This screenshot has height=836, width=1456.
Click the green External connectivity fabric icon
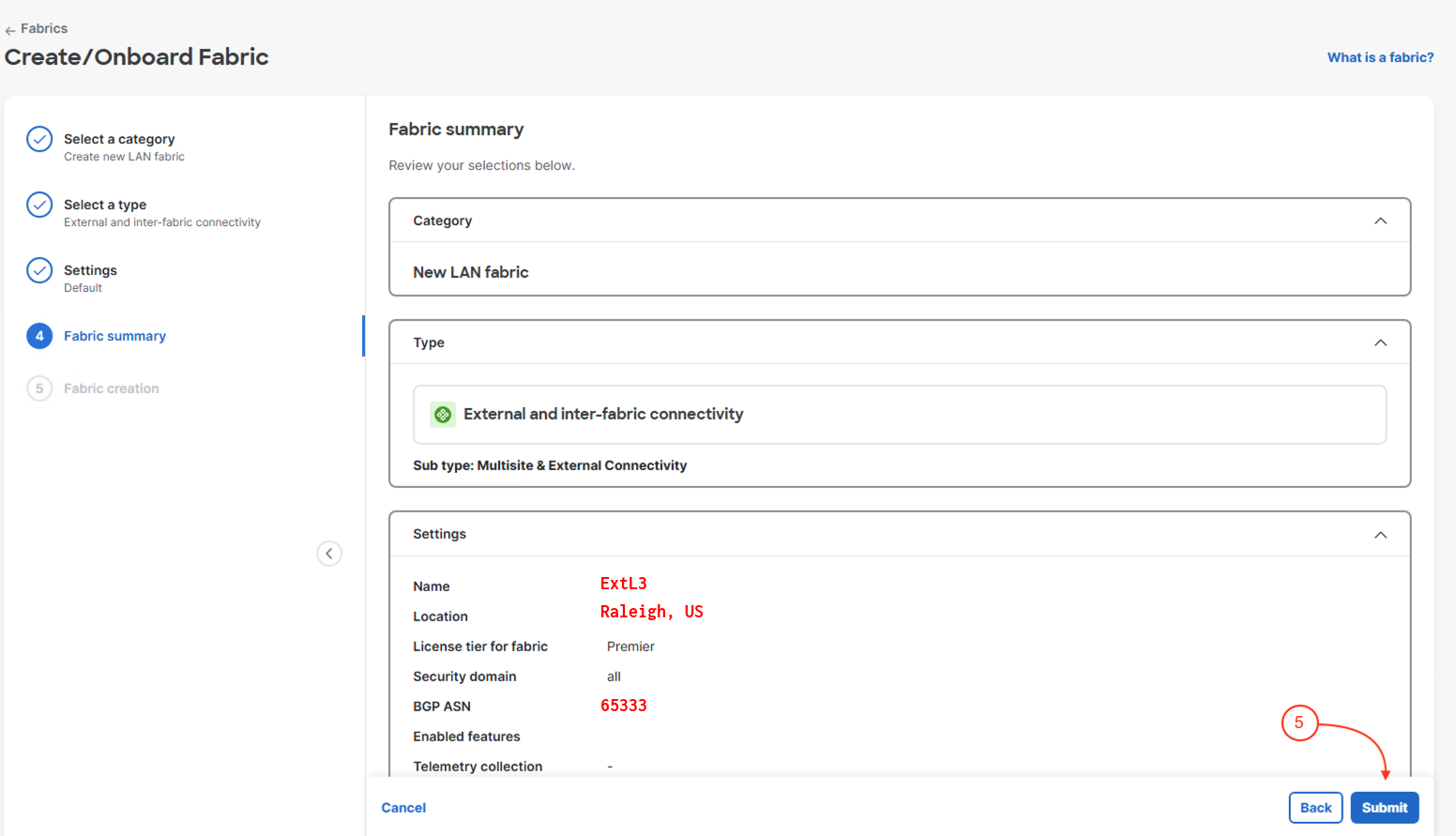pos(443,415)
